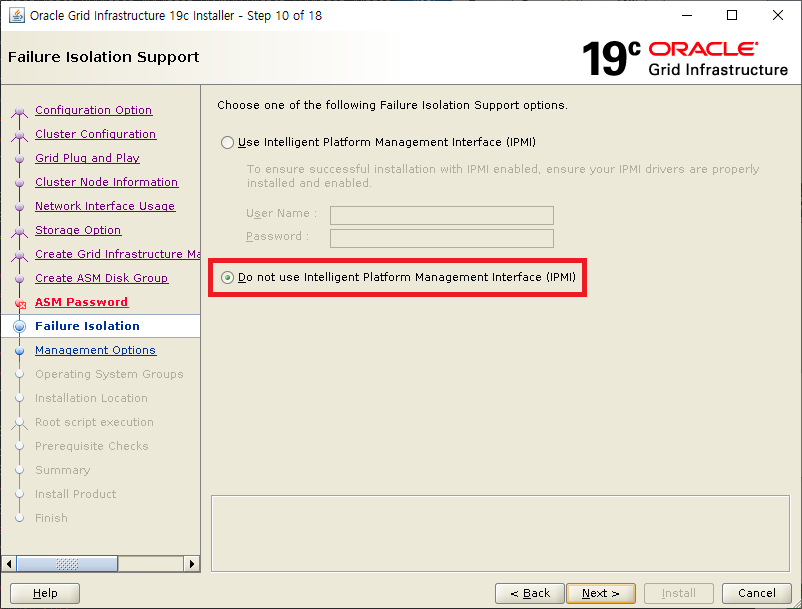Jump to the Storage Option step
Viewport: 802px width, 609px height.
(78, 230)
